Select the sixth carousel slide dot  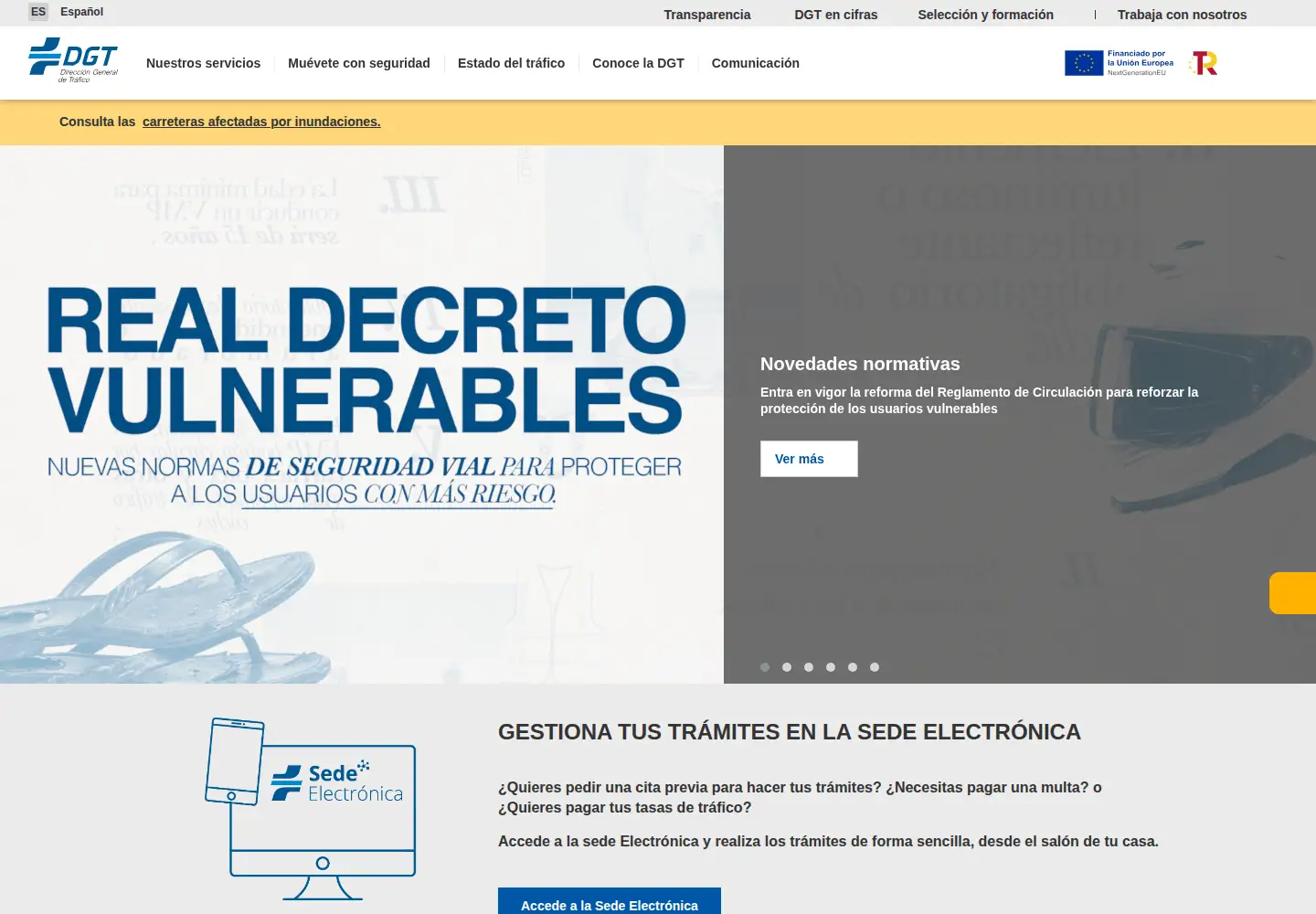[875, 667]
